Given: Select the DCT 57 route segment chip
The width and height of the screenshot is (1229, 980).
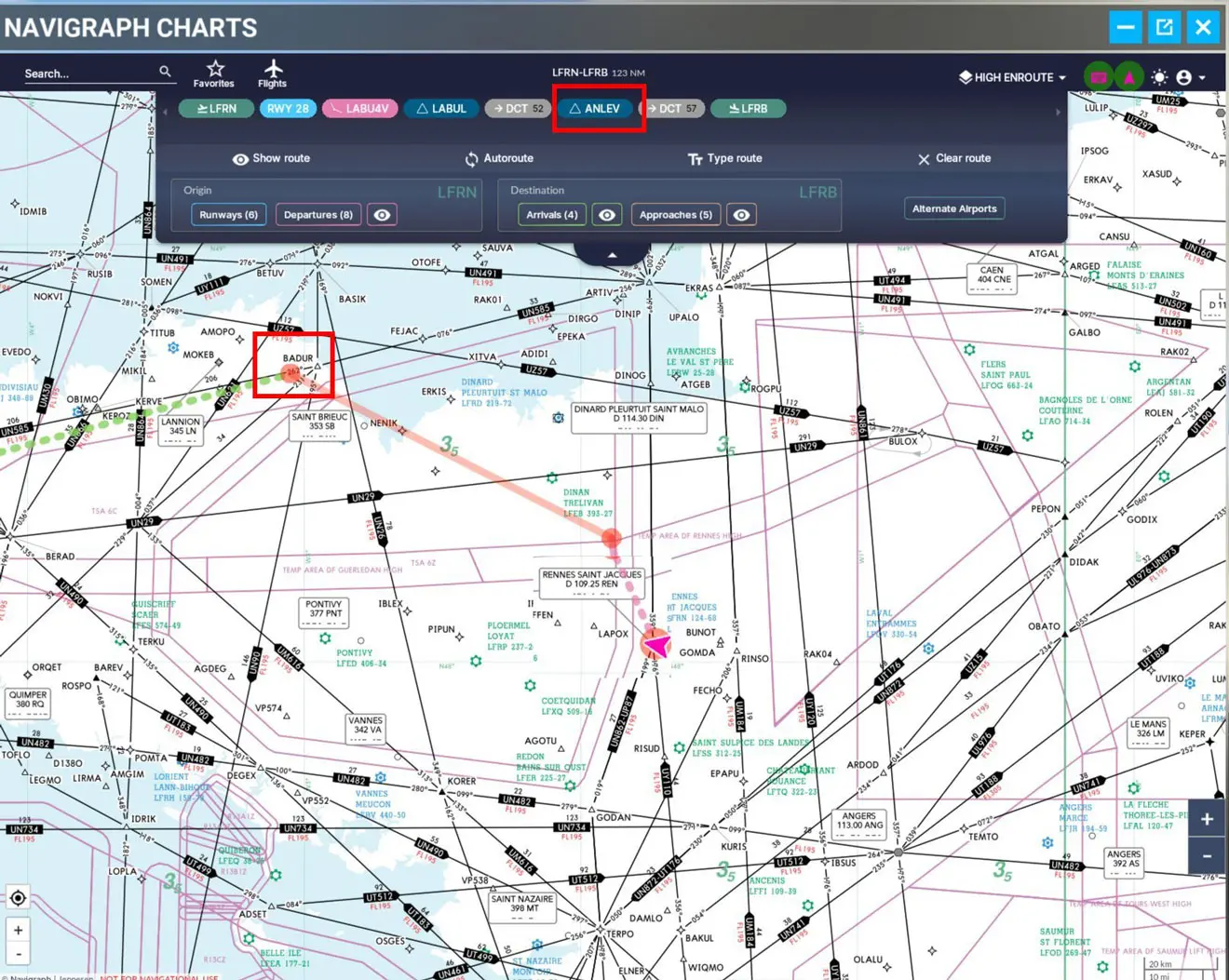Looking at the screenshot, I should (672, 109).
